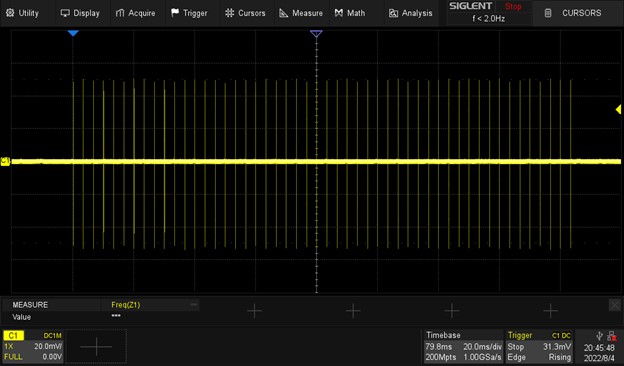
Task: Open the Cursors menu icon
Action: tap(230, 13)
